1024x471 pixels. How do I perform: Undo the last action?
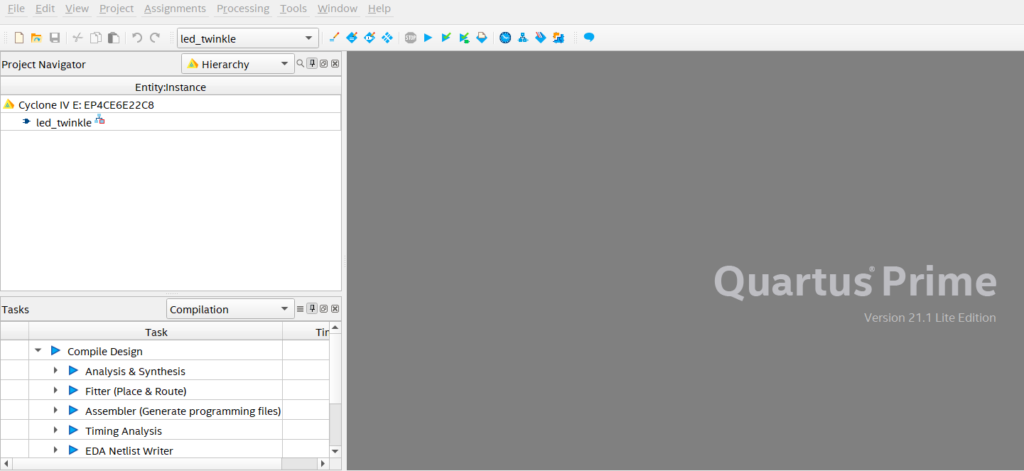pos(136,38)
